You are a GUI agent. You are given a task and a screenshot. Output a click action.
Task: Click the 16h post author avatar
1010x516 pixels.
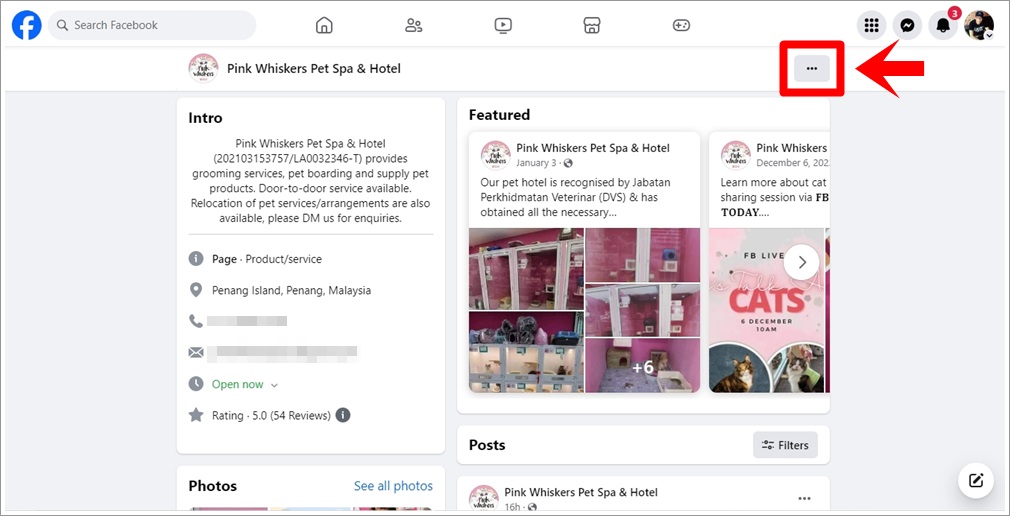(x=484, y=497)
